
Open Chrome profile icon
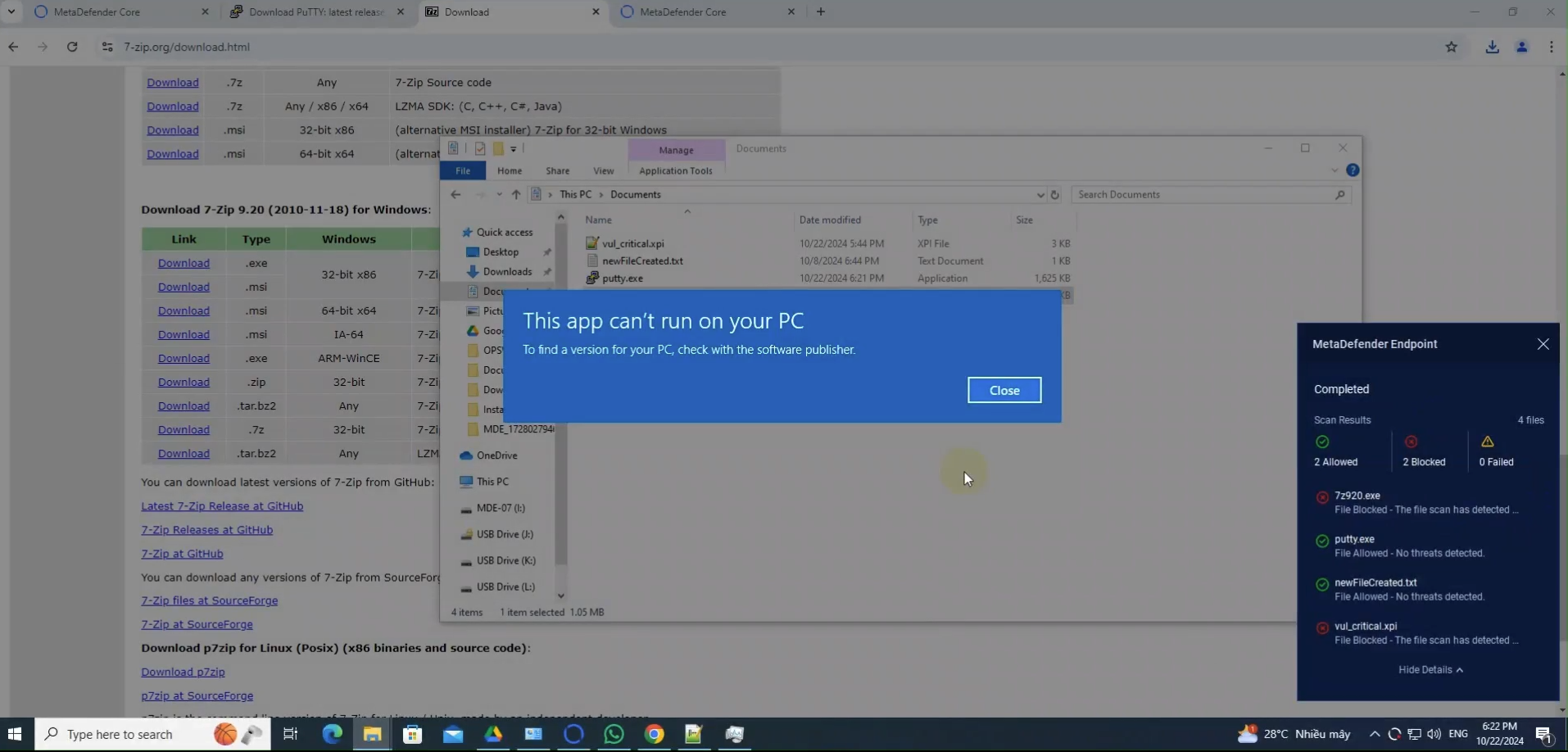click(x=1521, y=47)
